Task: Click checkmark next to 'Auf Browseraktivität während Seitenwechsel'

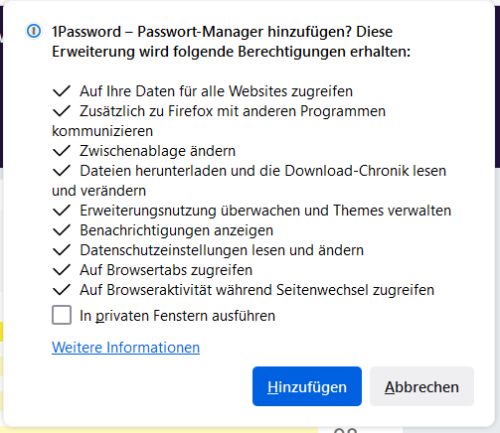Action: [x=61, y=290]
